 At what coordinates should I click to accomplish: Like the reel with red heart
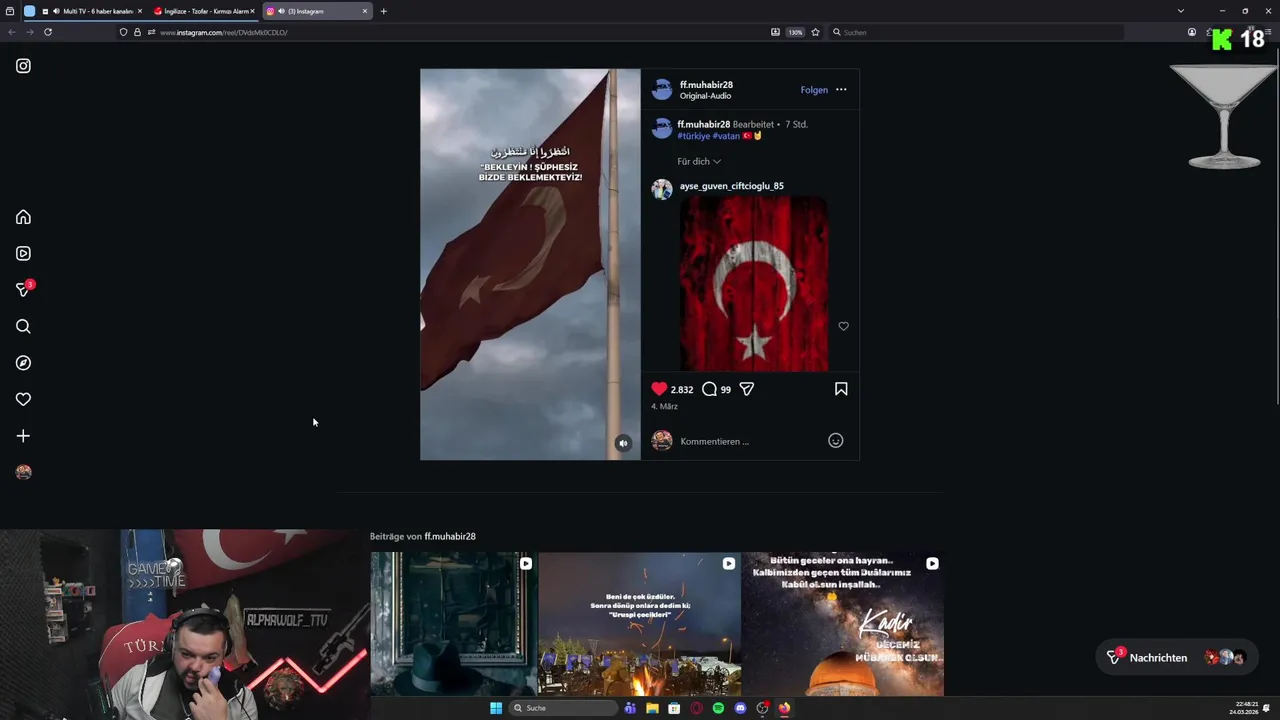pos(659,389)
